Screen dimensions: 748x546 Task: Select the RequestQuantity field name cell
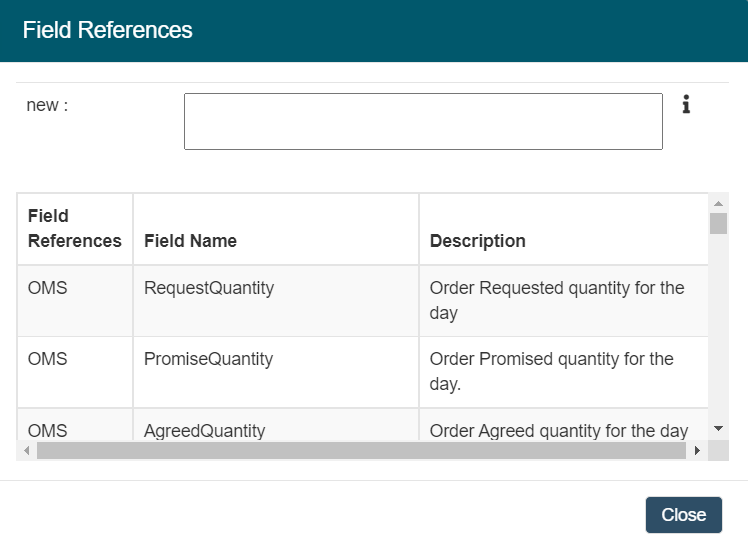209,288
